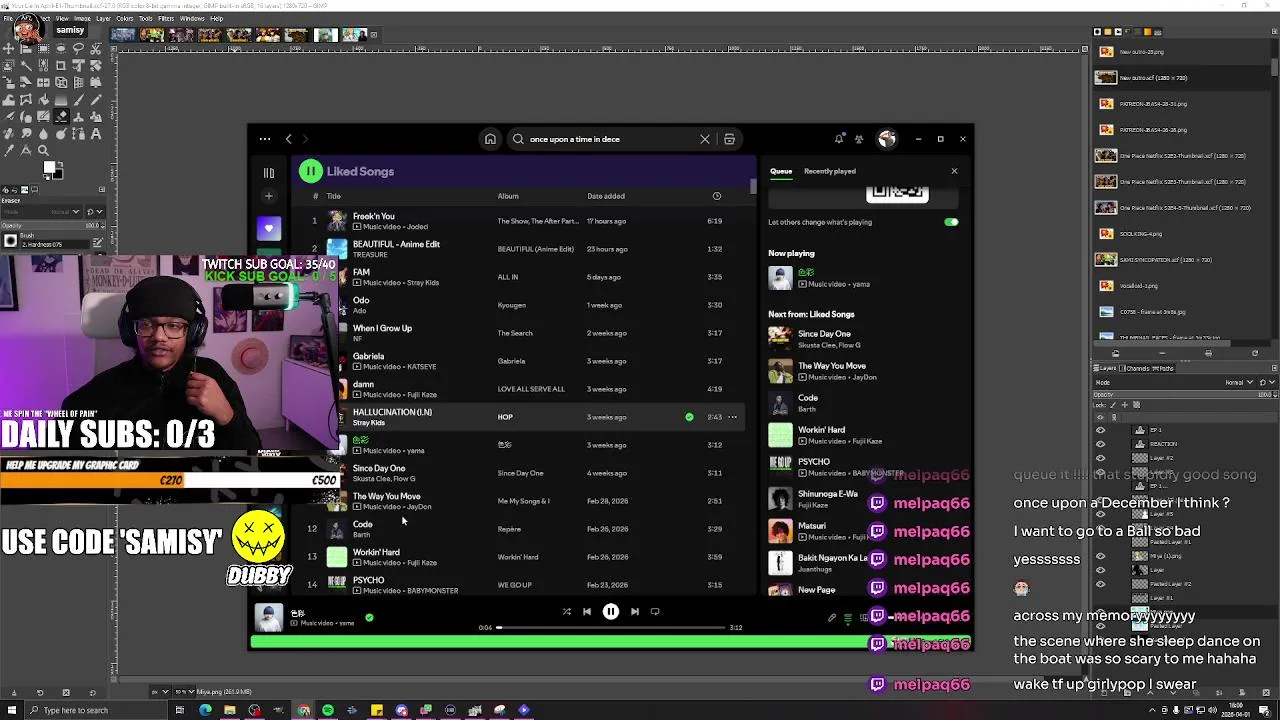Open the GIMP Windows menu
This screenshot has height=720, width=1280.
click(192, 18)
